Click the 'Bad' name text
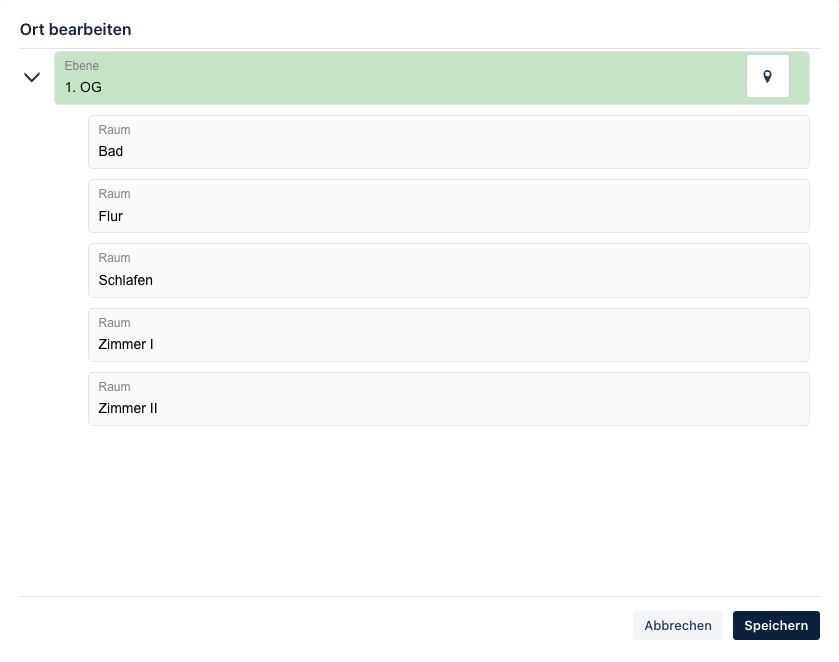Screen dimensions: 839x662 (x=111, y=151)
